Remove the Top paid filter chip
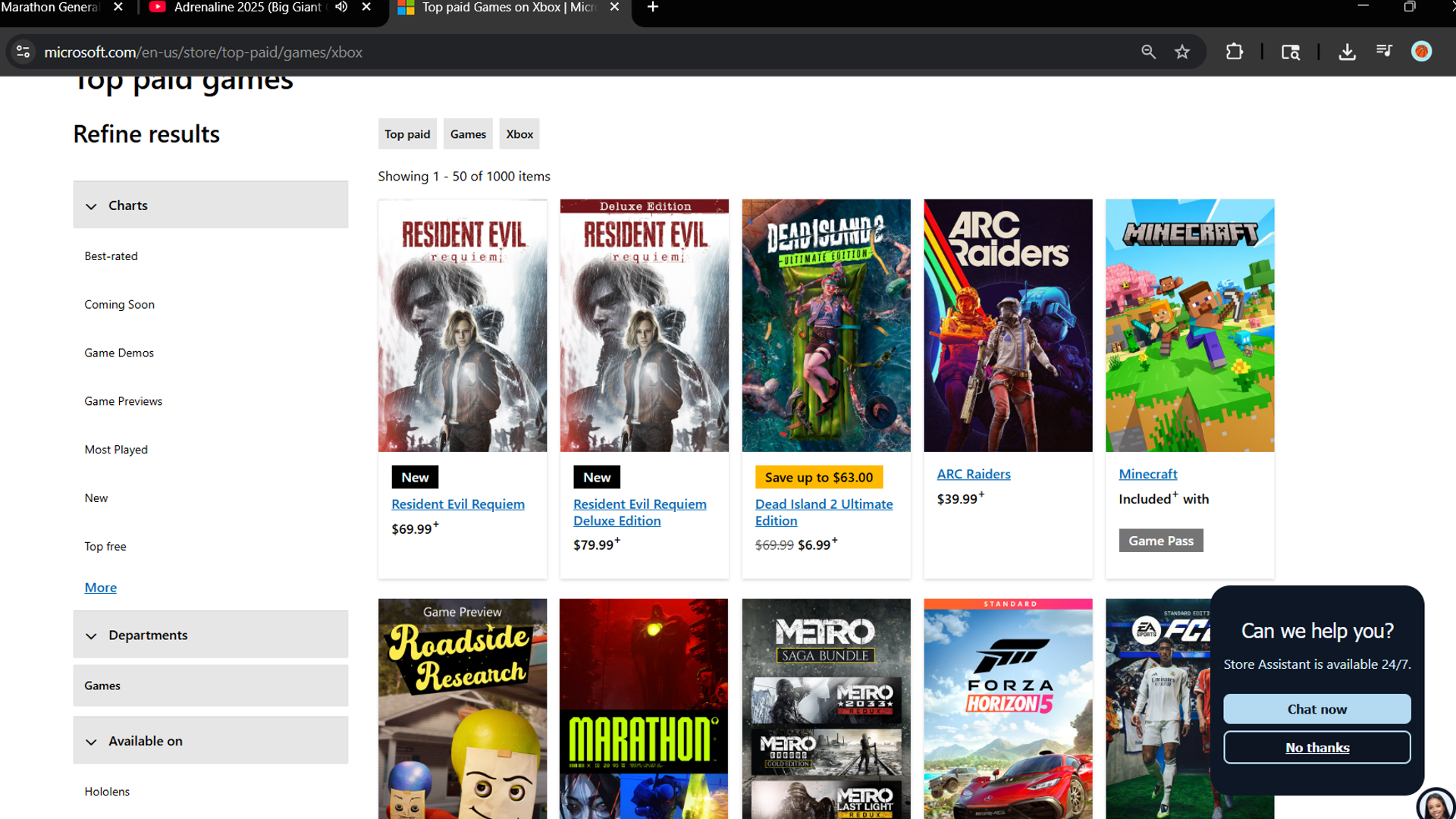This screenshot has width=1456, height=819. point(407,134)
